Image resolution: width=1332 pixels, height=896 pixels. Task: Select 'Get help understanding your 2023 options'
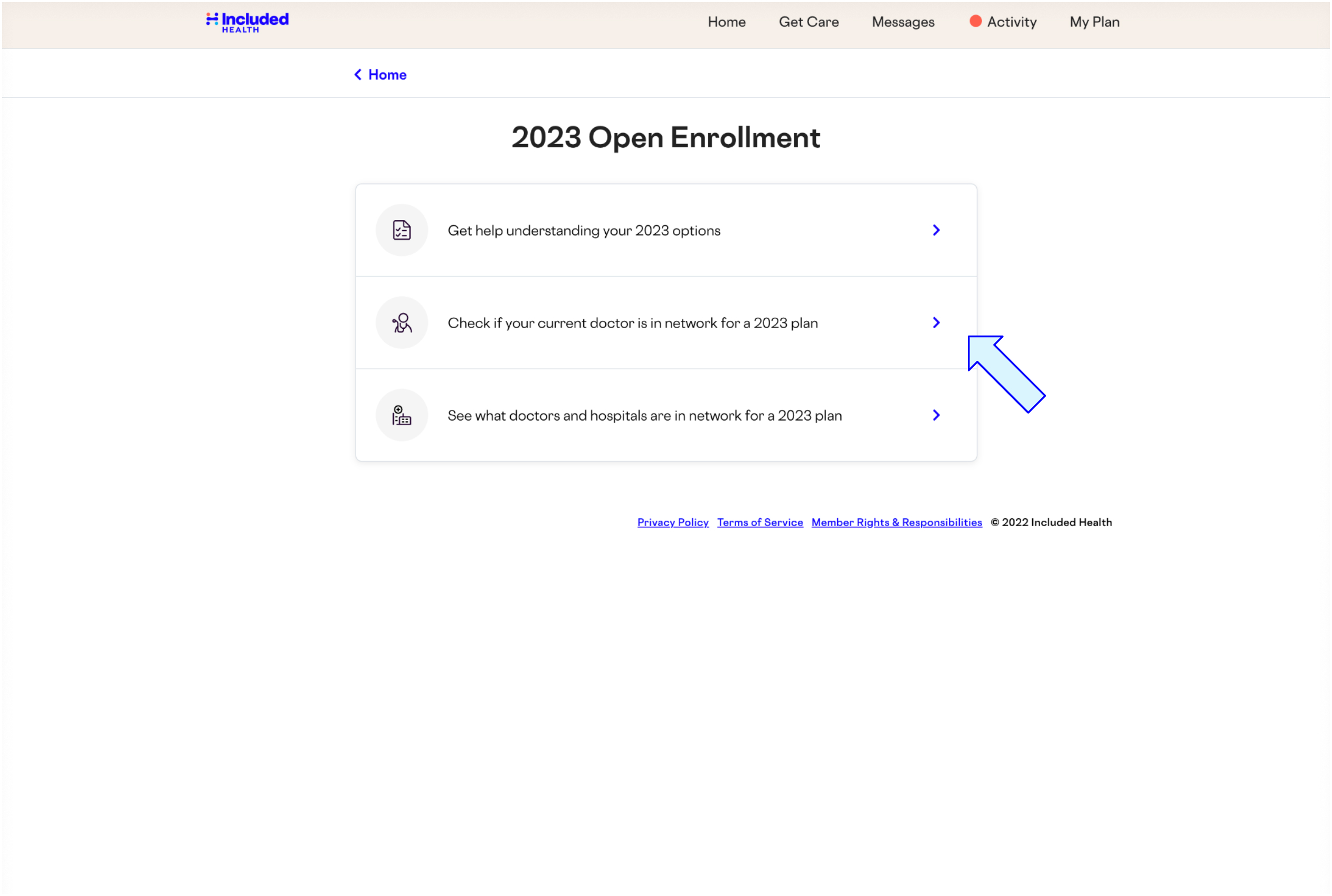pos(584,230)
